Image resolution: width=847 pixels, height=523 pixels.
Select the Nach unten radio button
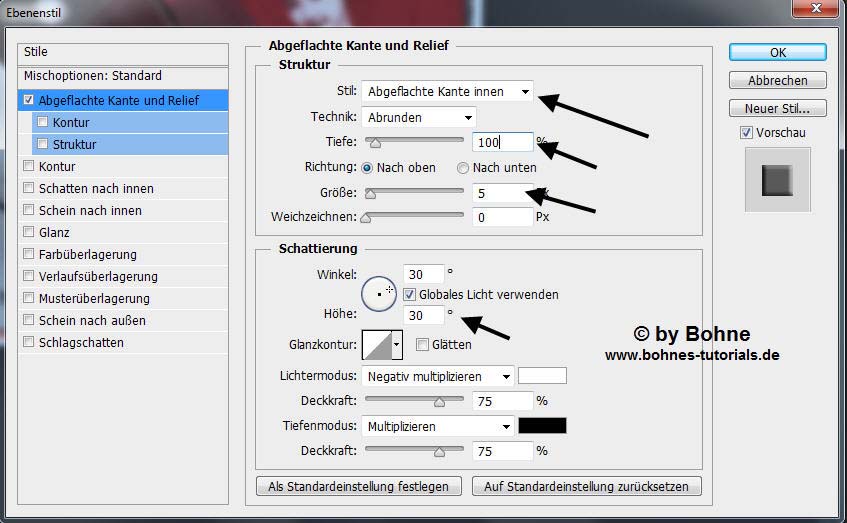coord(463,168)
